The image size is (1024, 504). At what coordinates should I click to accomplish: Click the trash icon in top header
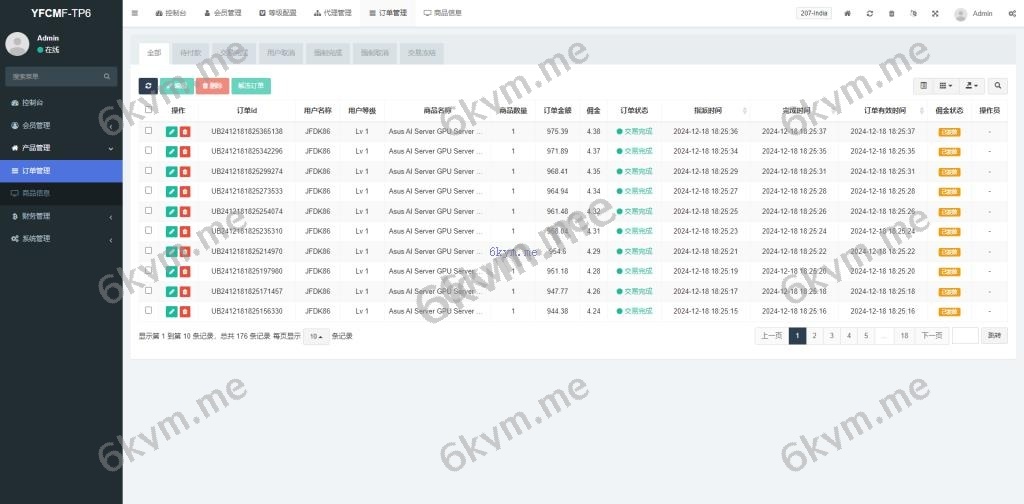891,14
